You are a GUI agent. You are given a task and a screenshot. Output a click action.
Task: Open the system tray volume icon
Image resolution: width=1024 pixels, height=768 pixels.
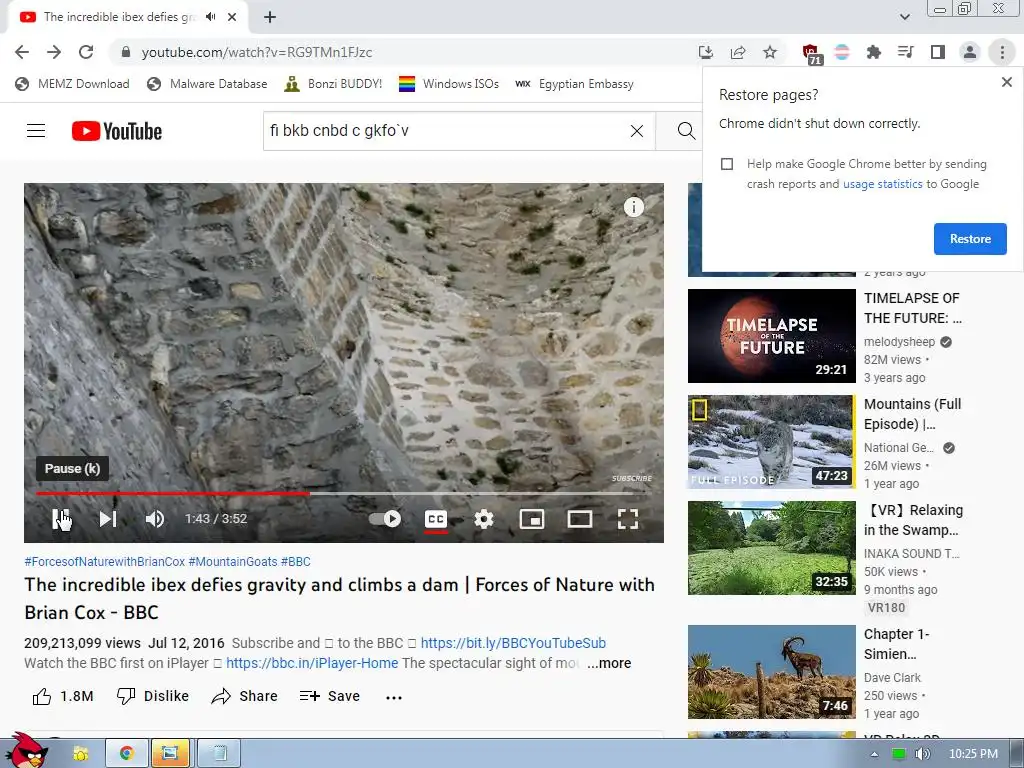922,754
